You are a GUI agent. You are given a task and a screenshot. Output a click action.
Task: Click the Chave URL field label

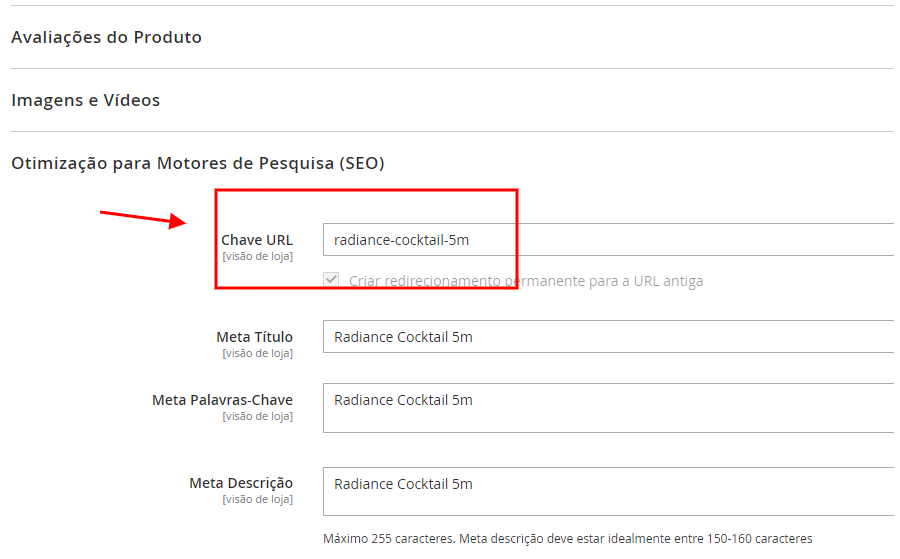pos(257,240)
